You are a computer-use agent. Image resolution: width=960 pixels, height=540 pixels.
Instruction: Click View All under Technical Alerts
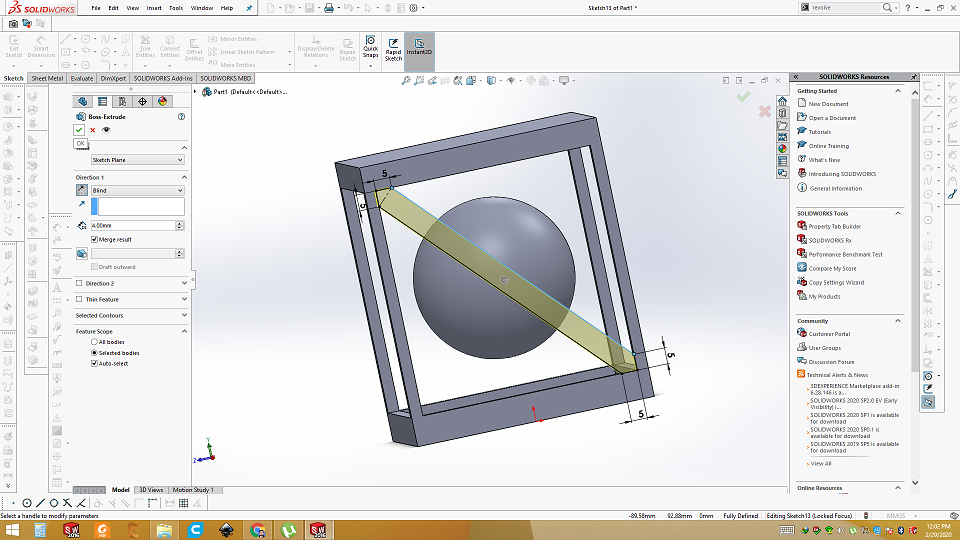[820, 463]
